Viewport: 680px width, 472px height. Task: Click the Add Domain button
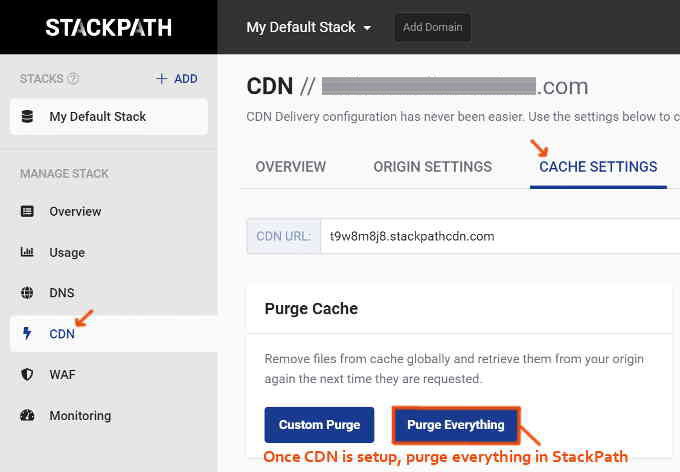432,27
